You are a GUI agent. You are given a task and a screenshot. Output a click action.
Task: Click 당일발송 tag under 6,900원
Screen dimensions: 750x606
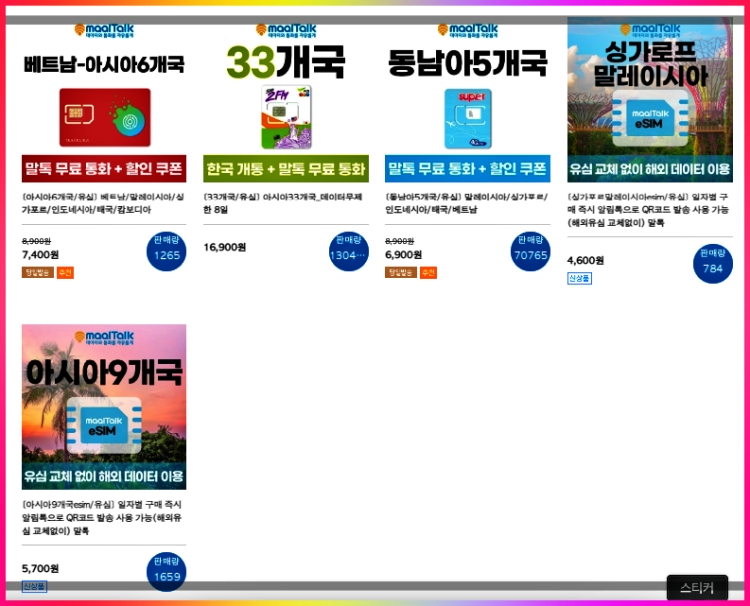coord(401,273)
